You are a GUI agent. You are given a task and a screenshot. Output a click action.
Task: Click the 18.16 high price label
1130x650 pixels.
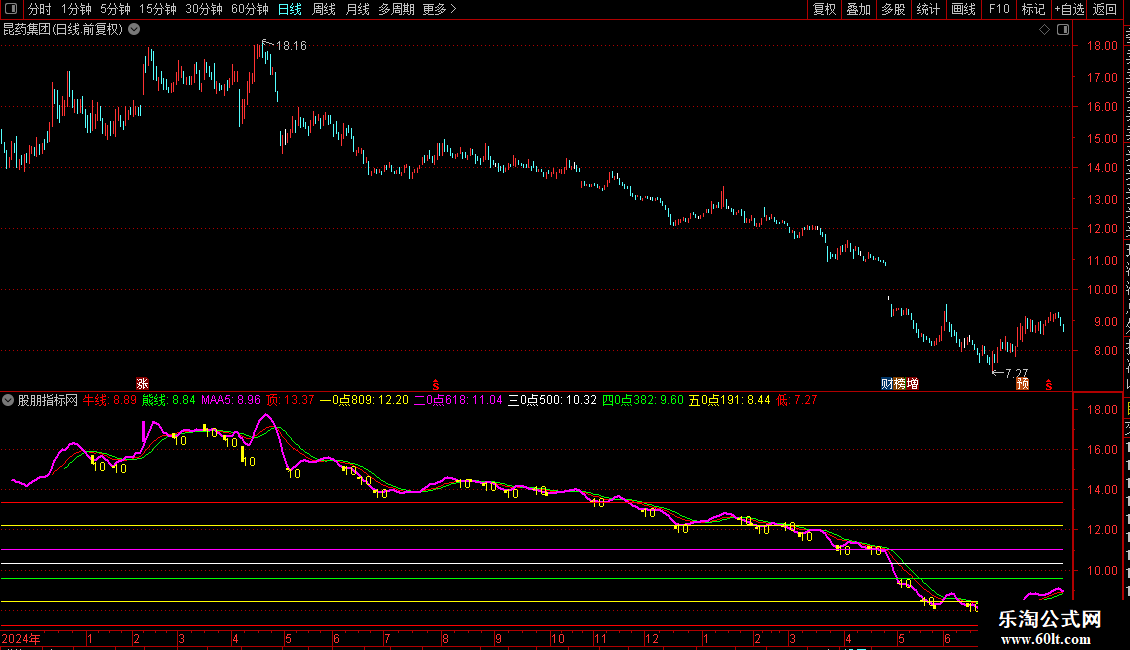click(x=291, y=45)
